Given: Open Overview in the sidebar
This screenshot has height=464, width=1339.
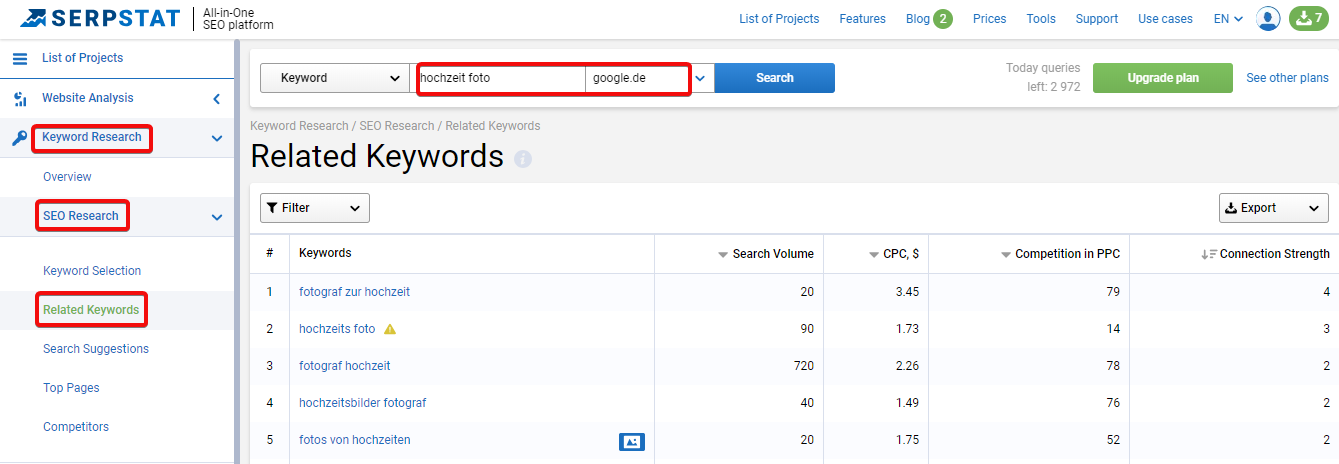Looking at the screenshot, I should click(x=67, y=177).
